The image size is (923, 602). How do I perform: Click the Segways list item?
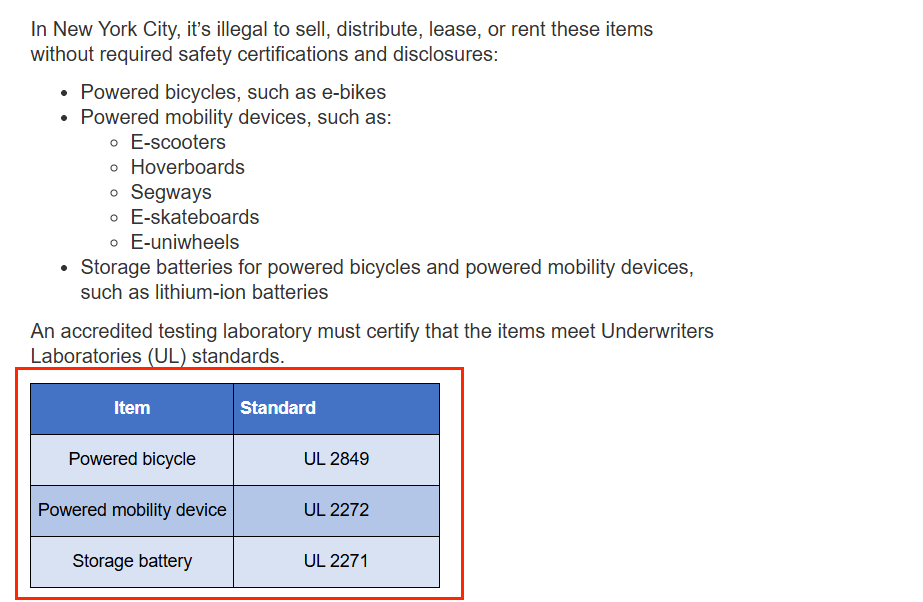tap(171, 192)
